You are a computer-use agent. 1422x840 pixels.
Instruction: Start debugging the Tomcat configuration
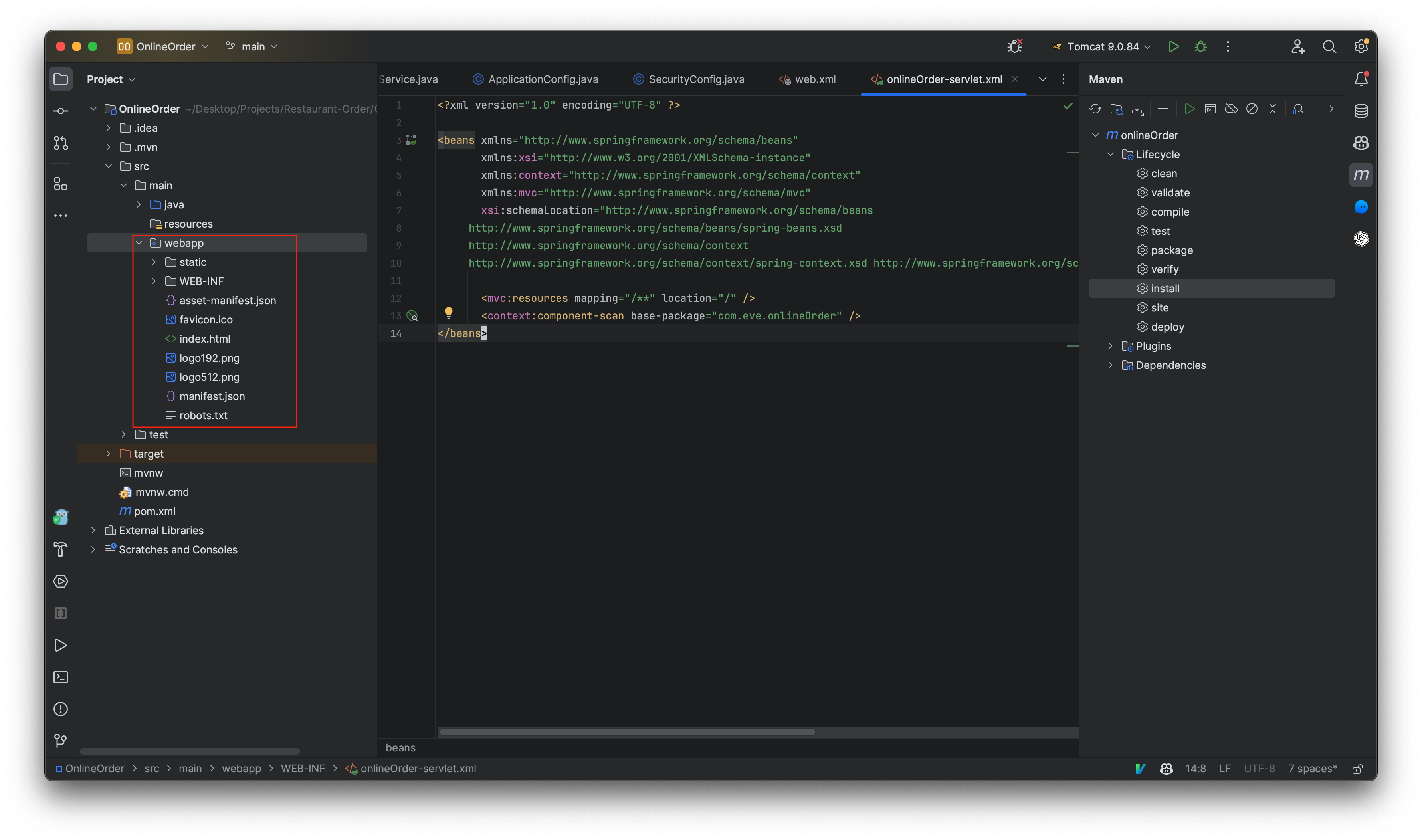(1201, 46)
